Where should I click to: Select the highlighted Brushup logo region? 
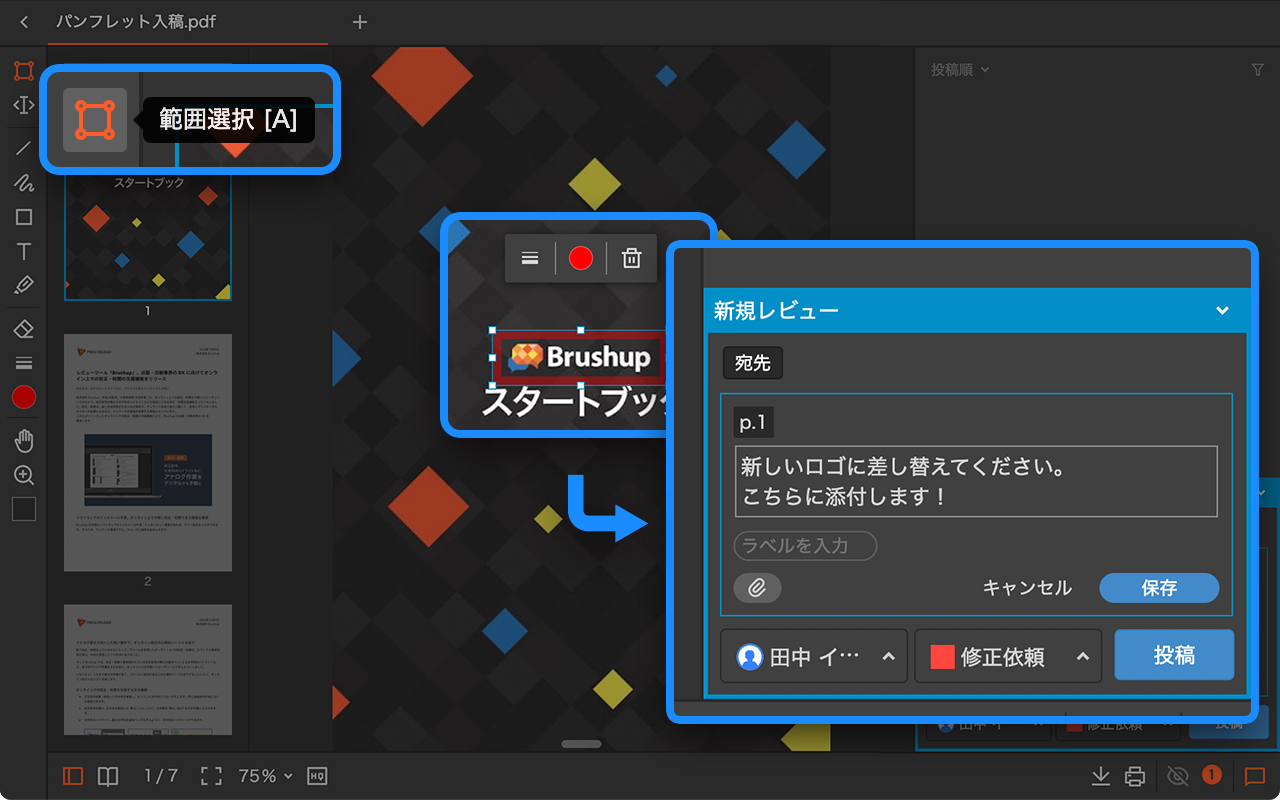[579, 357]
